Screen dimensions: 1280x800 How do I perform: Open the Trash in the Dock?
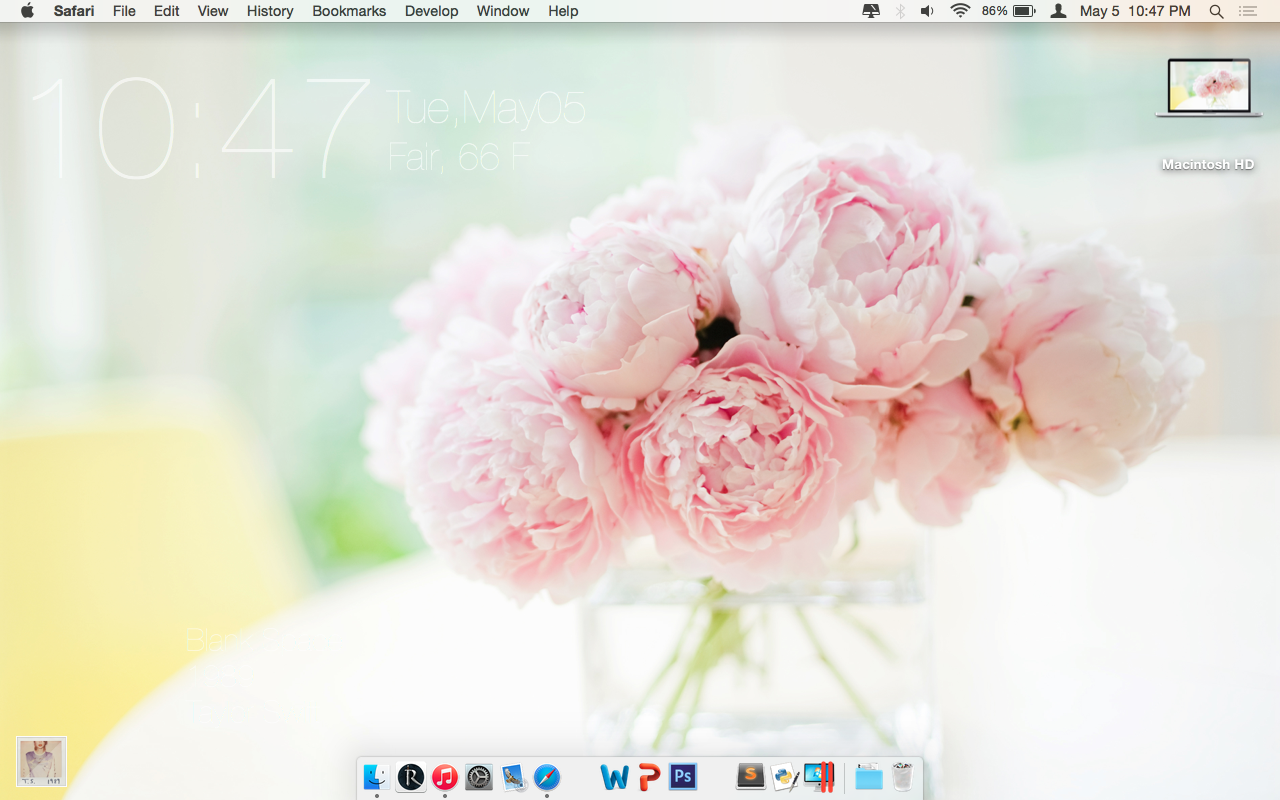[903, 777]
